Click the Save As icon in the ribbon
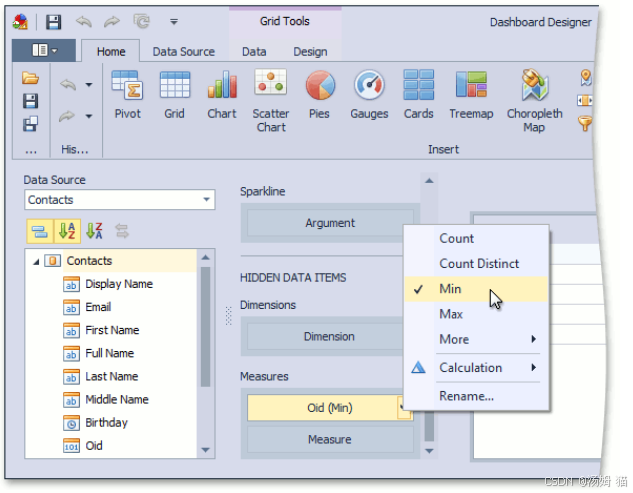This screenshot has height=493, width=633. point(30,124)
